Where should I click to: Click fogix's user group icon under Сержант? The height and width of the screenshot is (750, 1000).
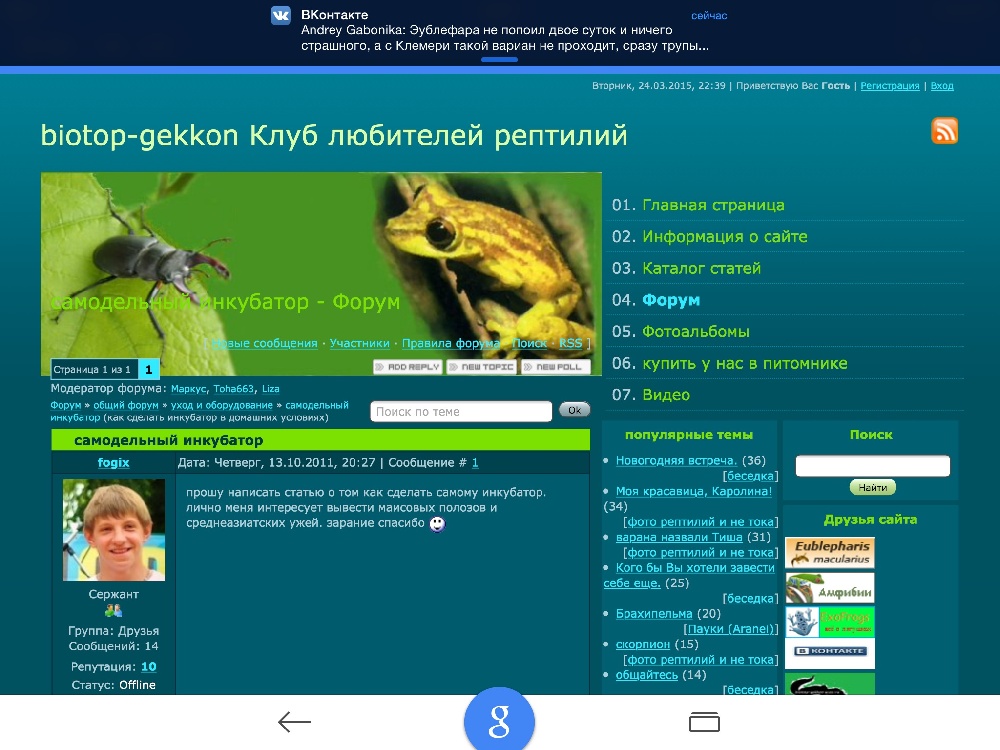(x=113, y=611)
